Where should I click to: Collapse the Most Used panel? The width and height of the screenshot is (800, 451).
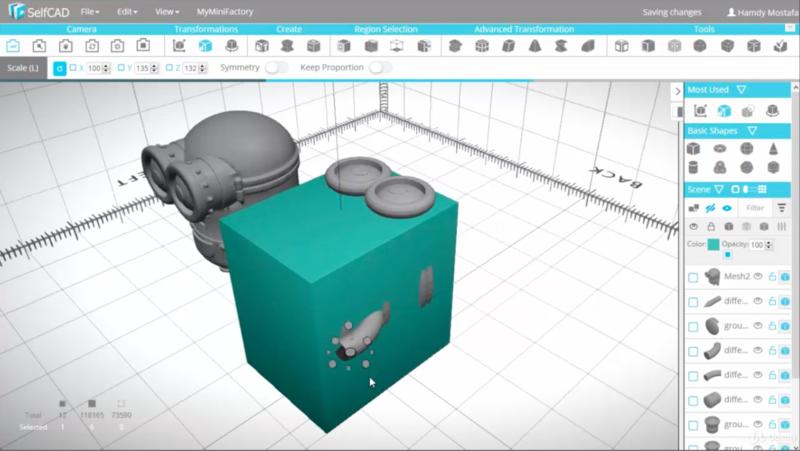(x=741, y=90)
